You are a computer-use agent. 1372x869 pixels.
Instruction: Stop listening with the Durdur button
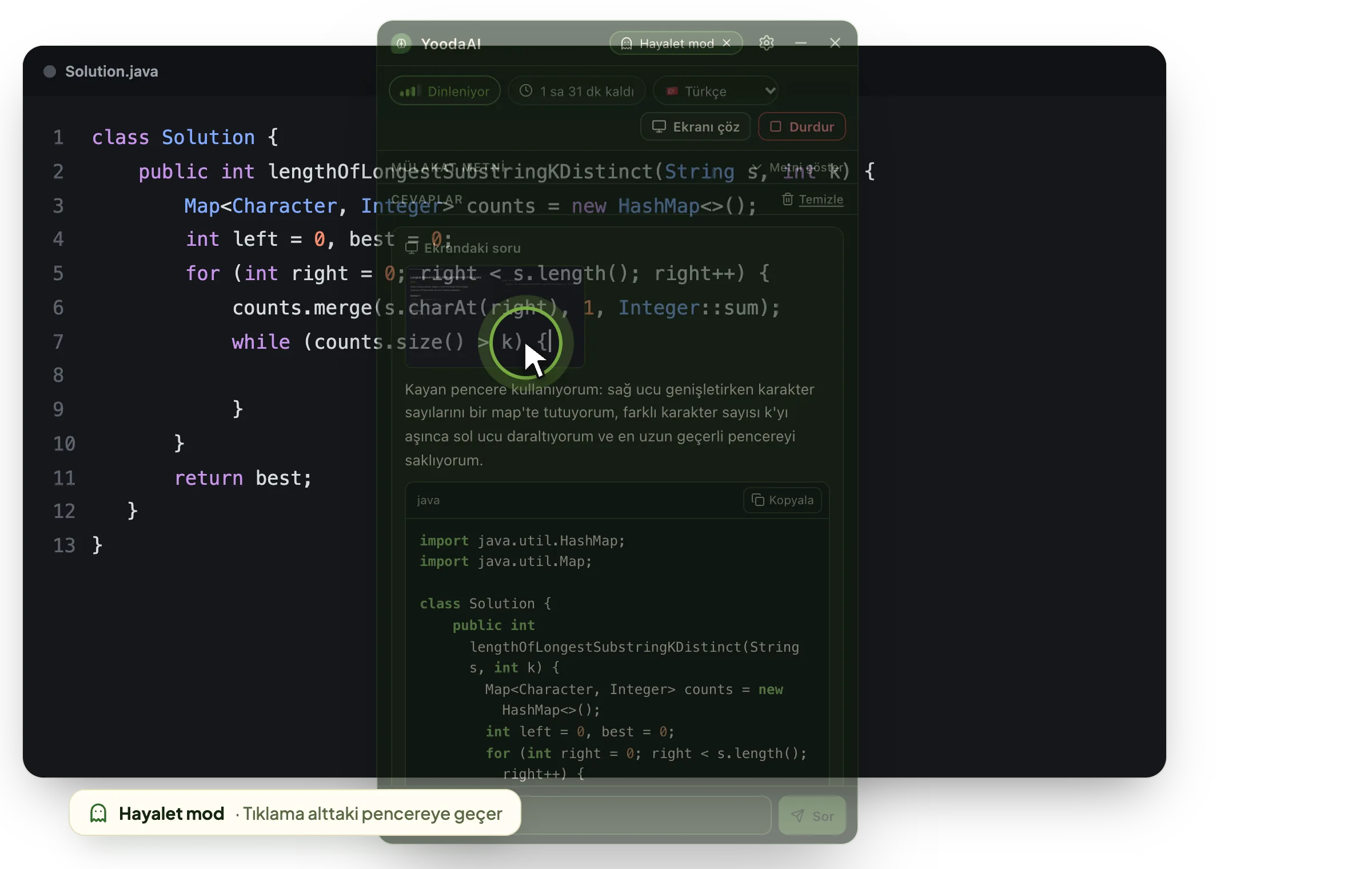pyautogui.click(x=801, y=126)
